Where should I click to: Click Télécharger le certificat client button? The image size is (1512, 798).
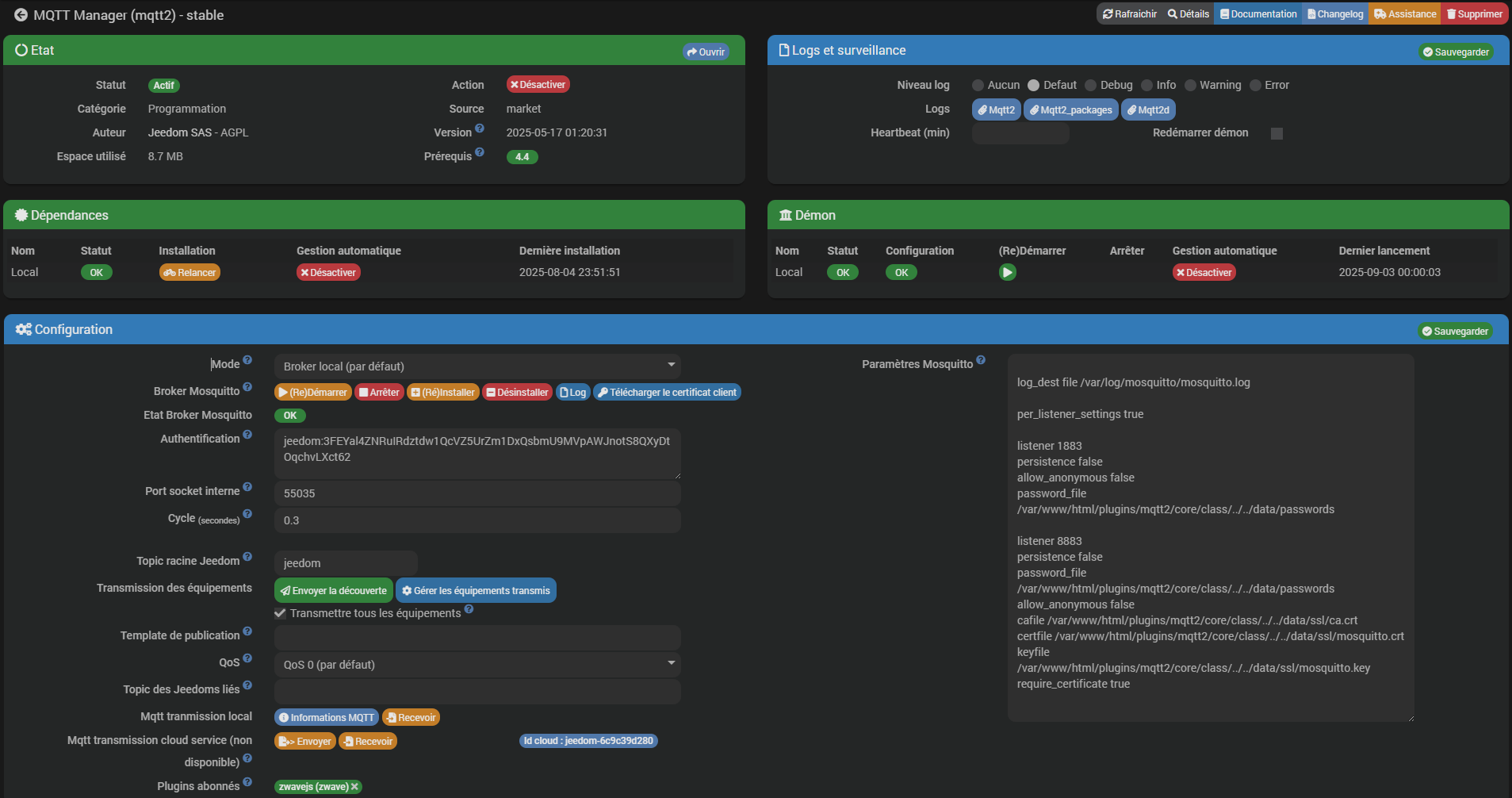667,393
